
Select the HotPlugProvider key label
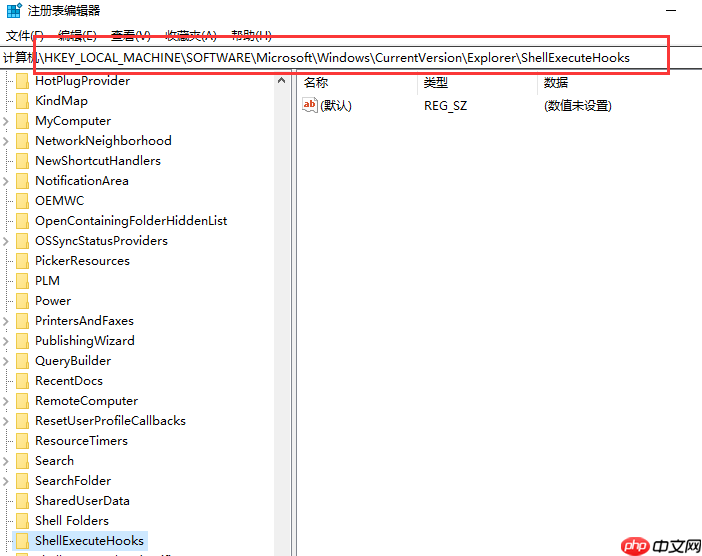(x=82, y=81)
